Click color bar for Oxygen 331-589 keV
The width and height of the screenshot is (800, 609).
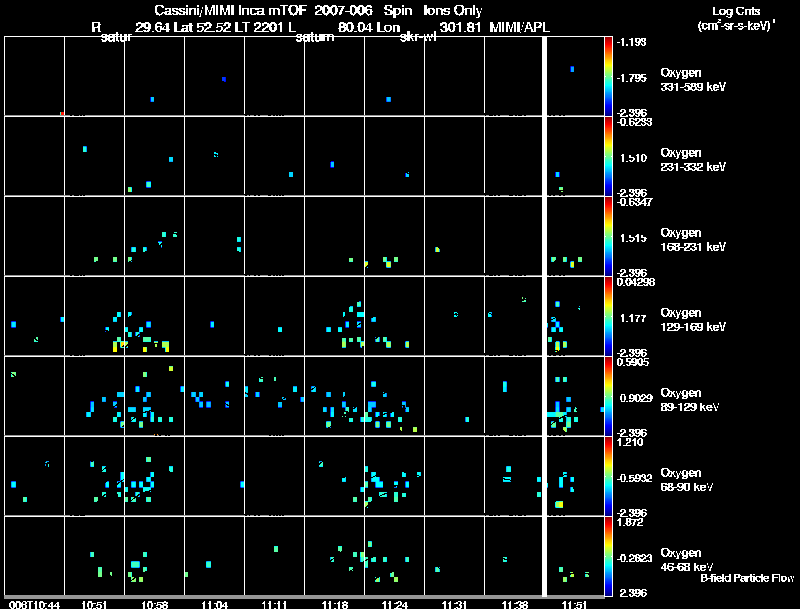(608, 76)
